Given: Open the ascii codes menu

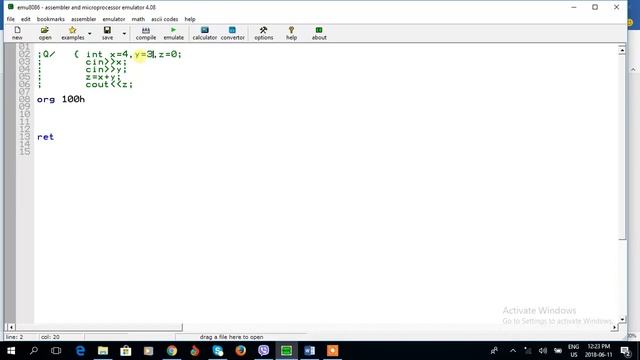Looking at the screenshot, I should pos(164,19).
